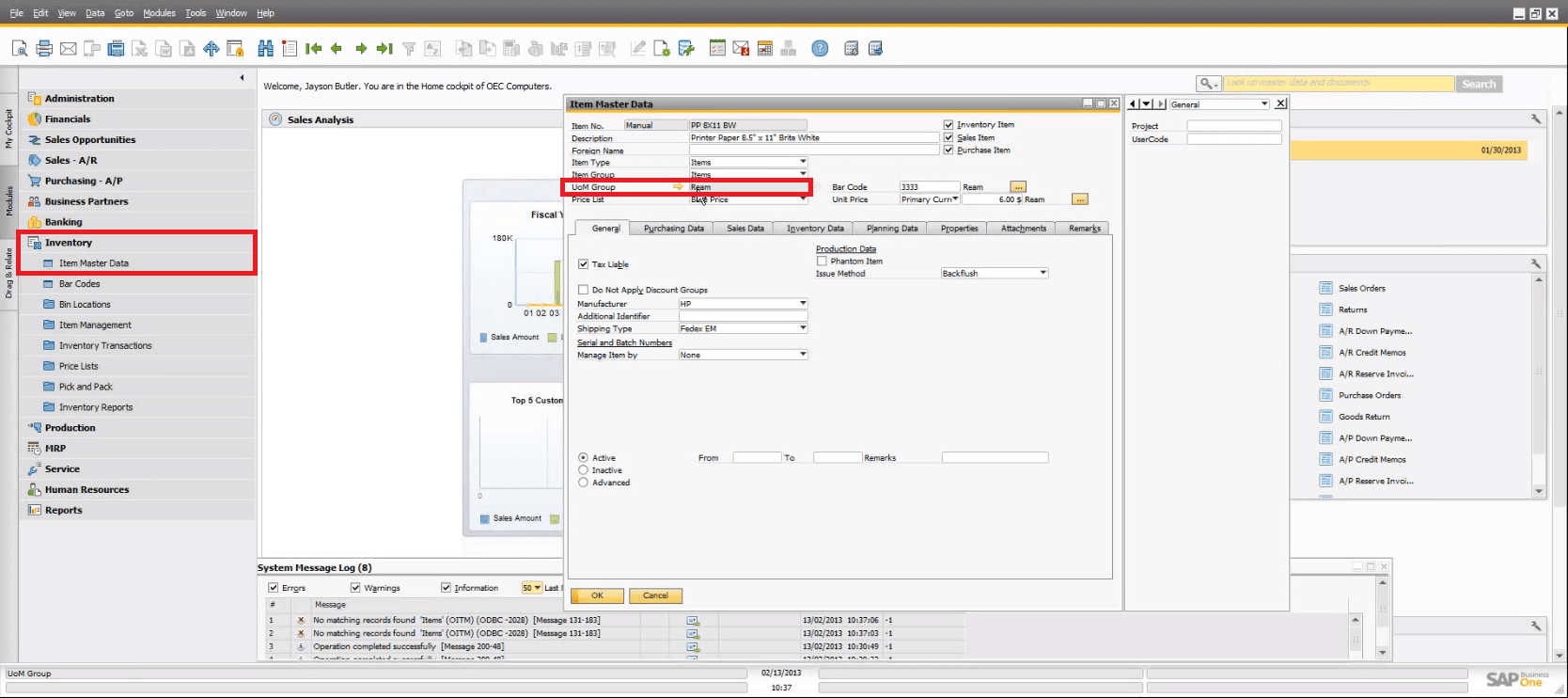
Task: Toggle Purchase Item checkbox
Action: (x=949, y=150)
